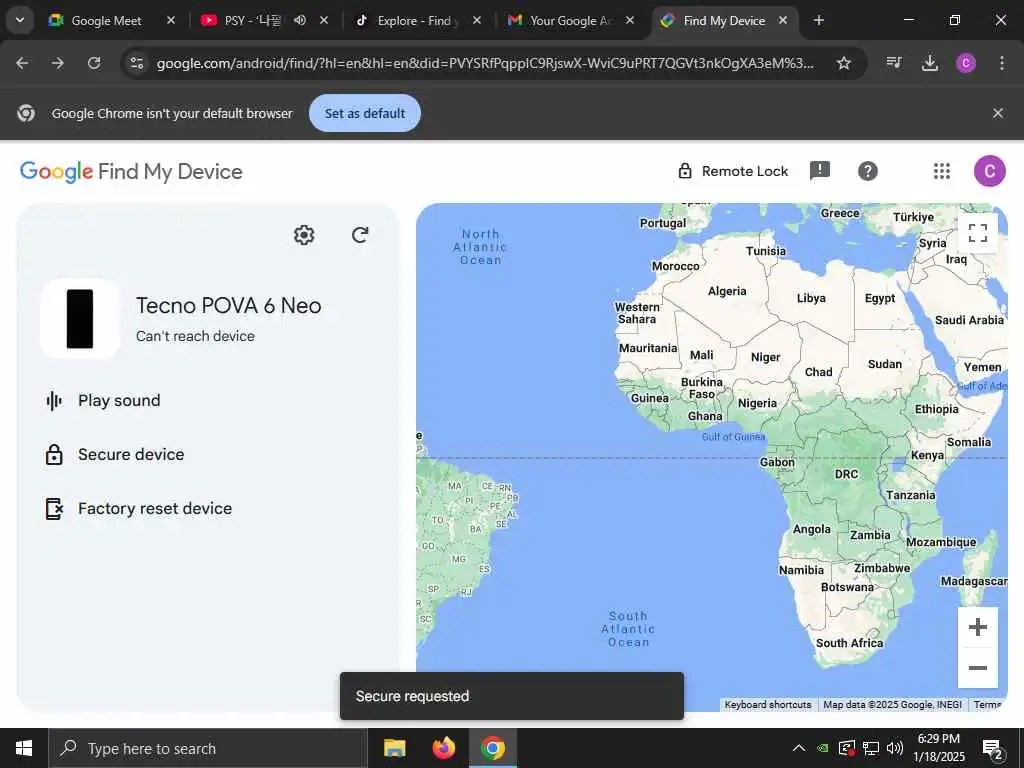Open the map Terms link
This screenshot has width=1024, height=768.
[x=987, y=705]
